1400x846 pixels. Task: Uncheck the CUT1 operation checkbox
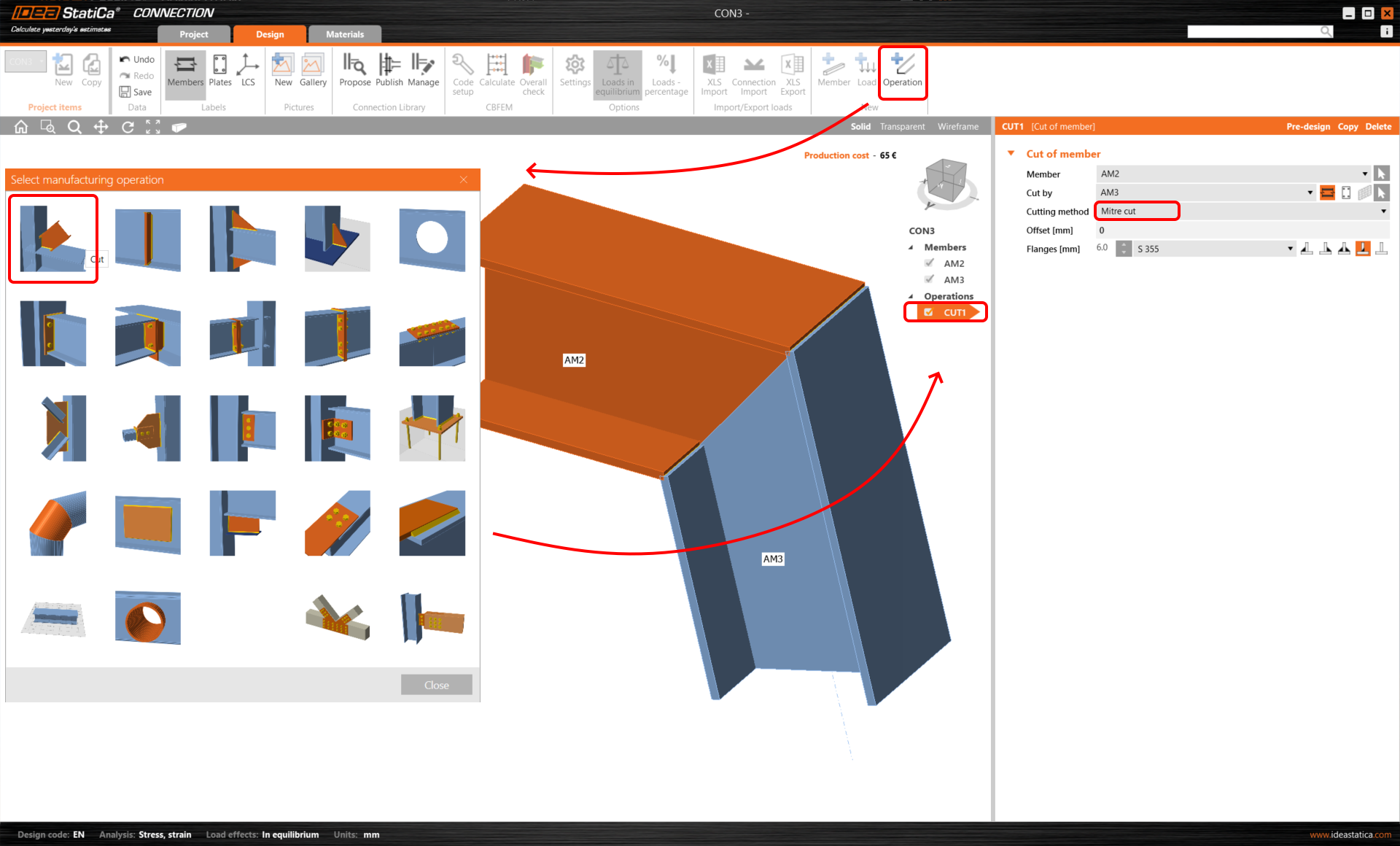[928, 312]
